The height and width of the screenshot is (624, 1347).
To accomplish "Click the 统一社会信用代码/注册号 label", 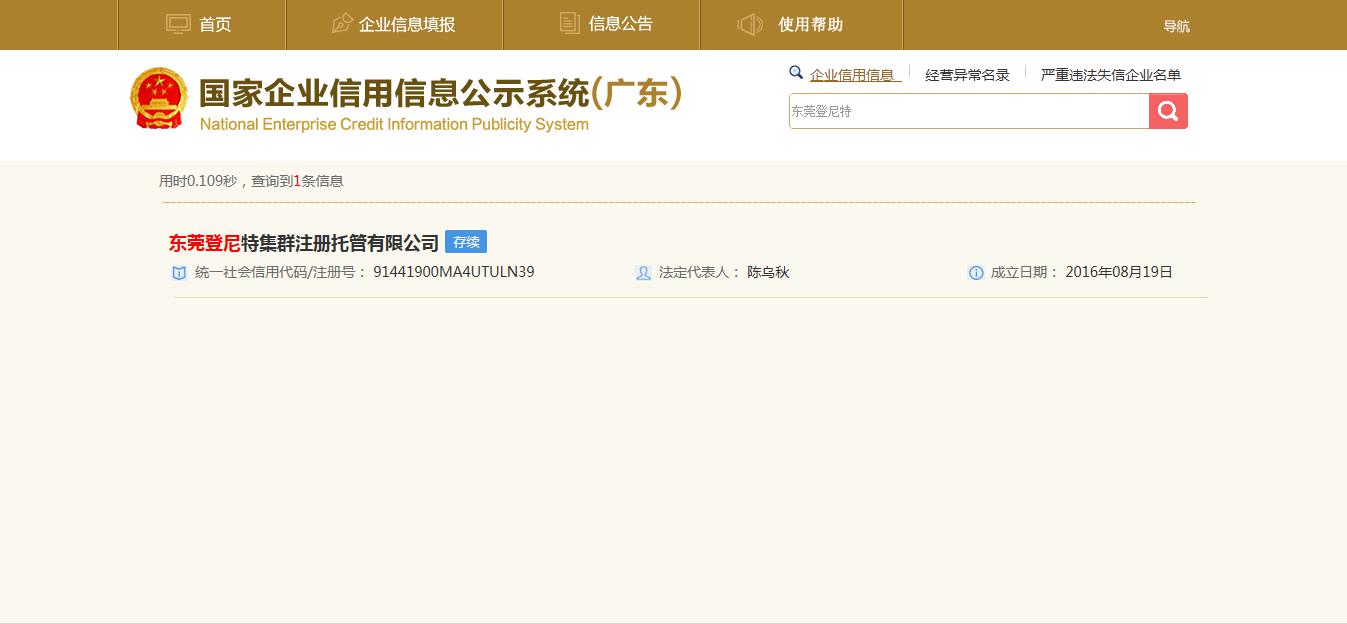I will [281, 272].
